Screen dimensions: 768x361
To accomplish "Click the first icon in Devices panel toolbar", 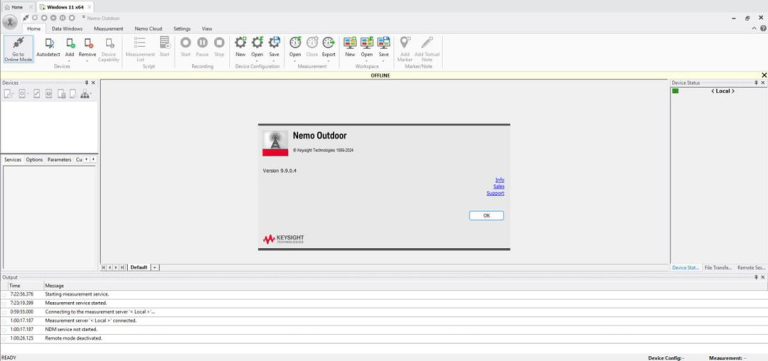I will tap(8, 94).
